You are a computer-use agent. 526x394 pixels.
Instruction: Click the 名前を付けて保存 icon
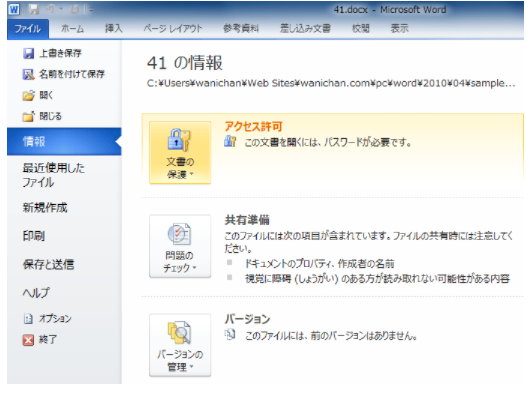tap(29, 74)
